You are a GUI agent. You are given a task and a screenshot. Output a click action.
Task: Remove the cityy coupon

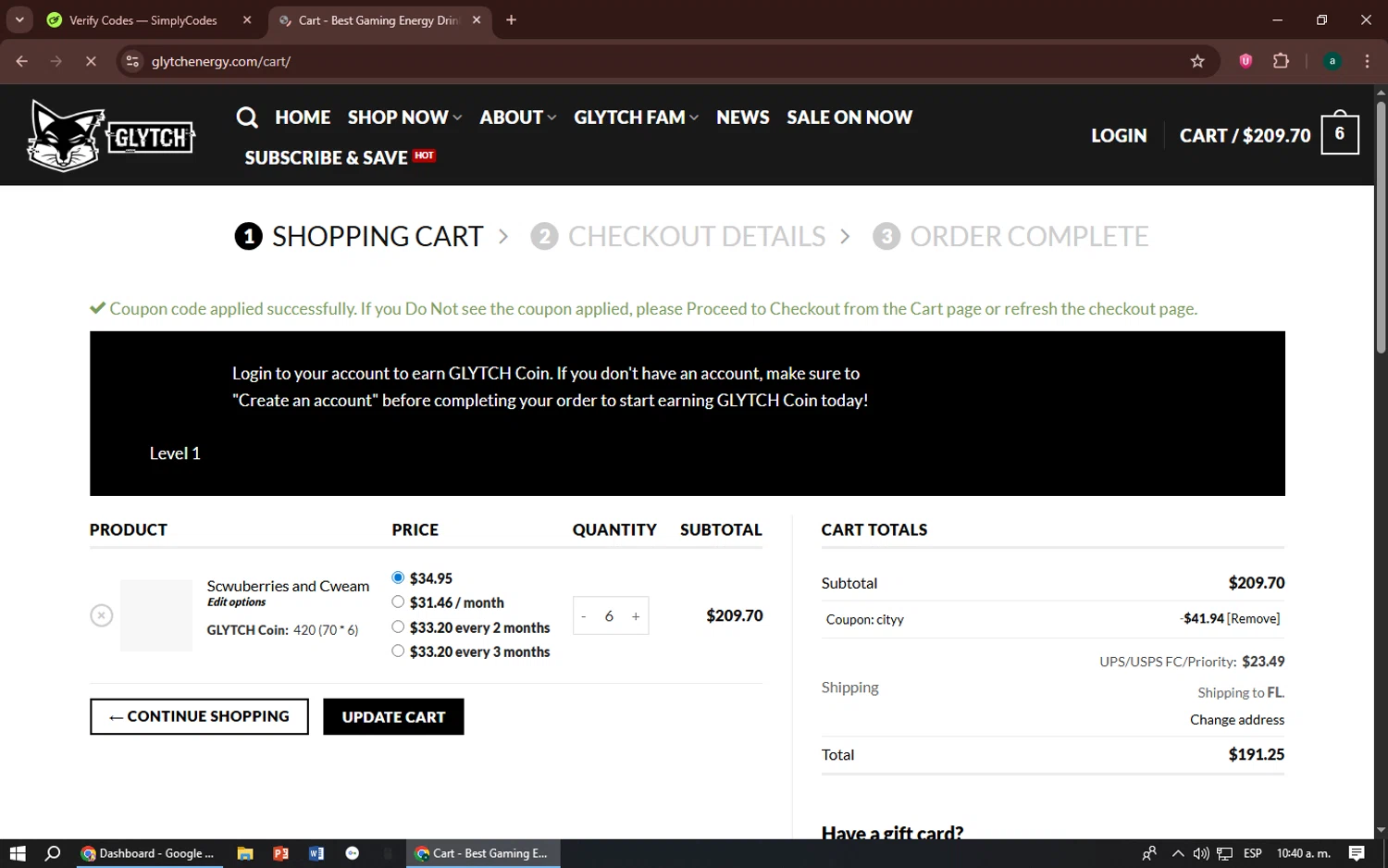pyautogui.click(x=1254, y=618)
